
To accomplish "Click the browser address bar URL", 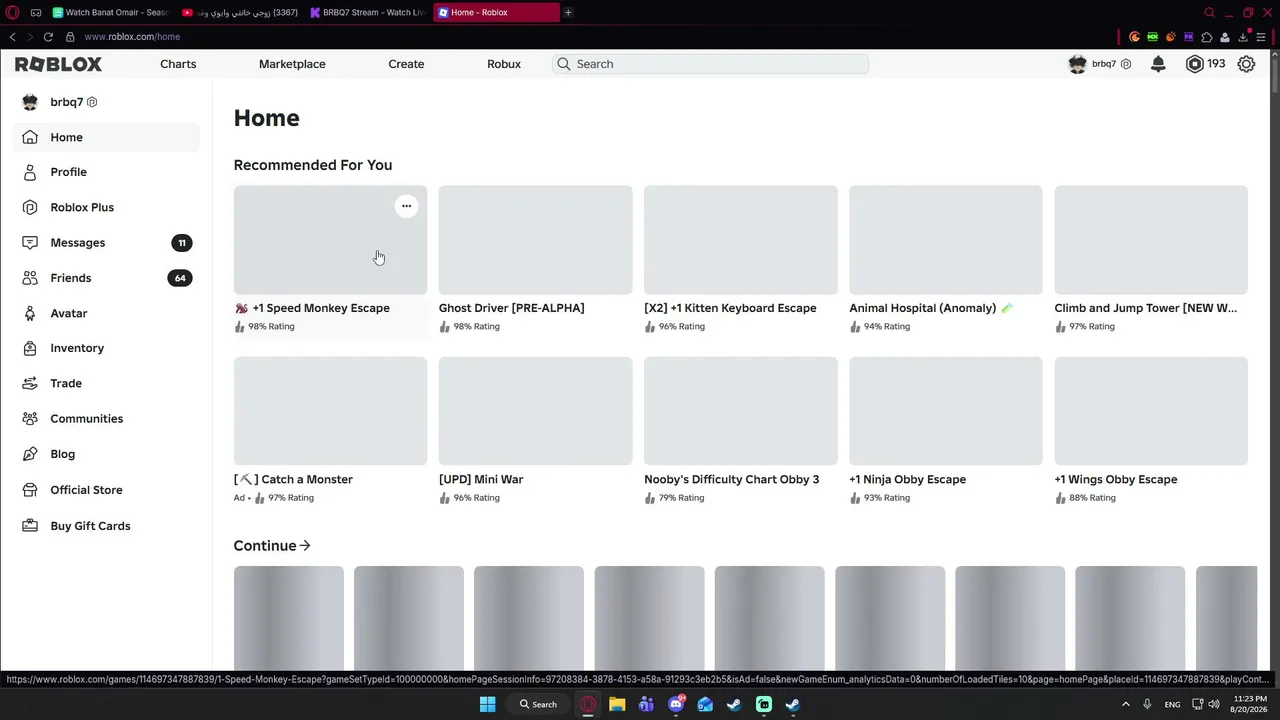I will [132, 37].
